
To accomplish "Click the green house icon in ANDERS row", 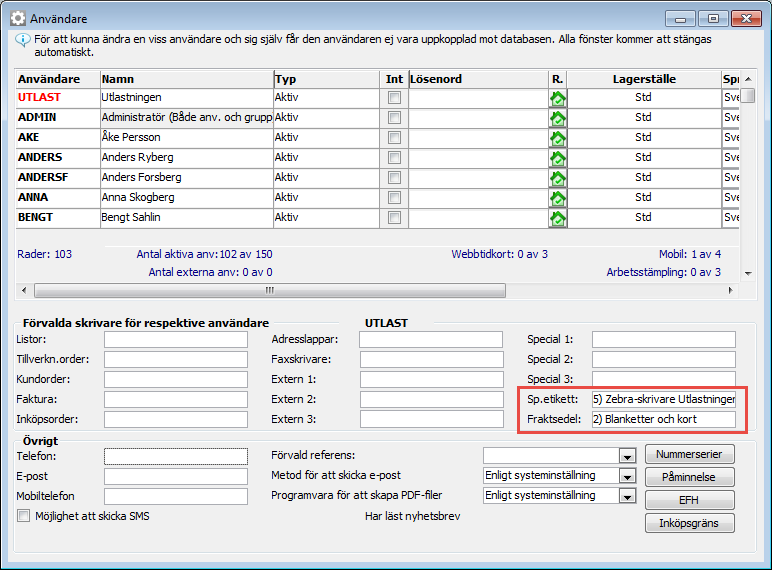I will 558,158.
